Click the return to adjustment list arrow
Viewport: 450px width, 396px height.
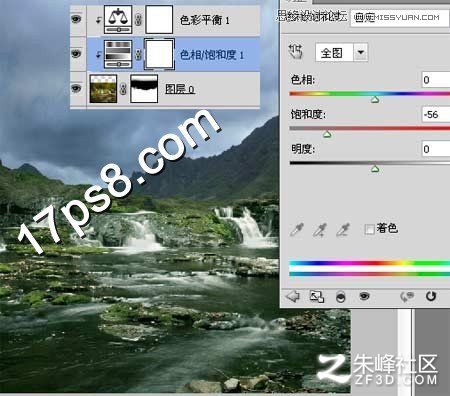tap(293, 296)
